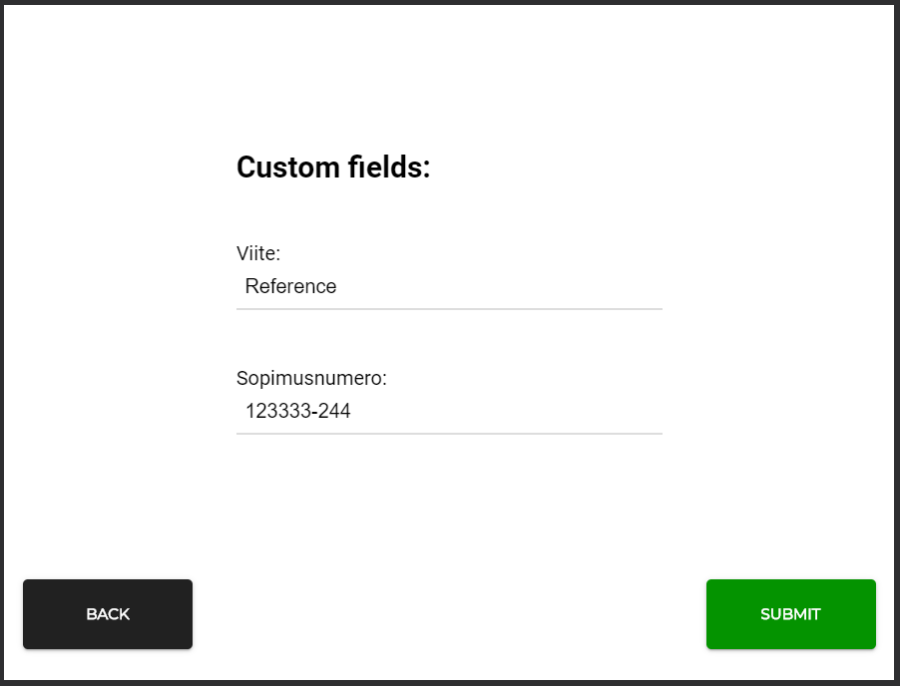Click the "123333-244" value in Sopimusnumero
900x686 pixels.
point(298,411)
